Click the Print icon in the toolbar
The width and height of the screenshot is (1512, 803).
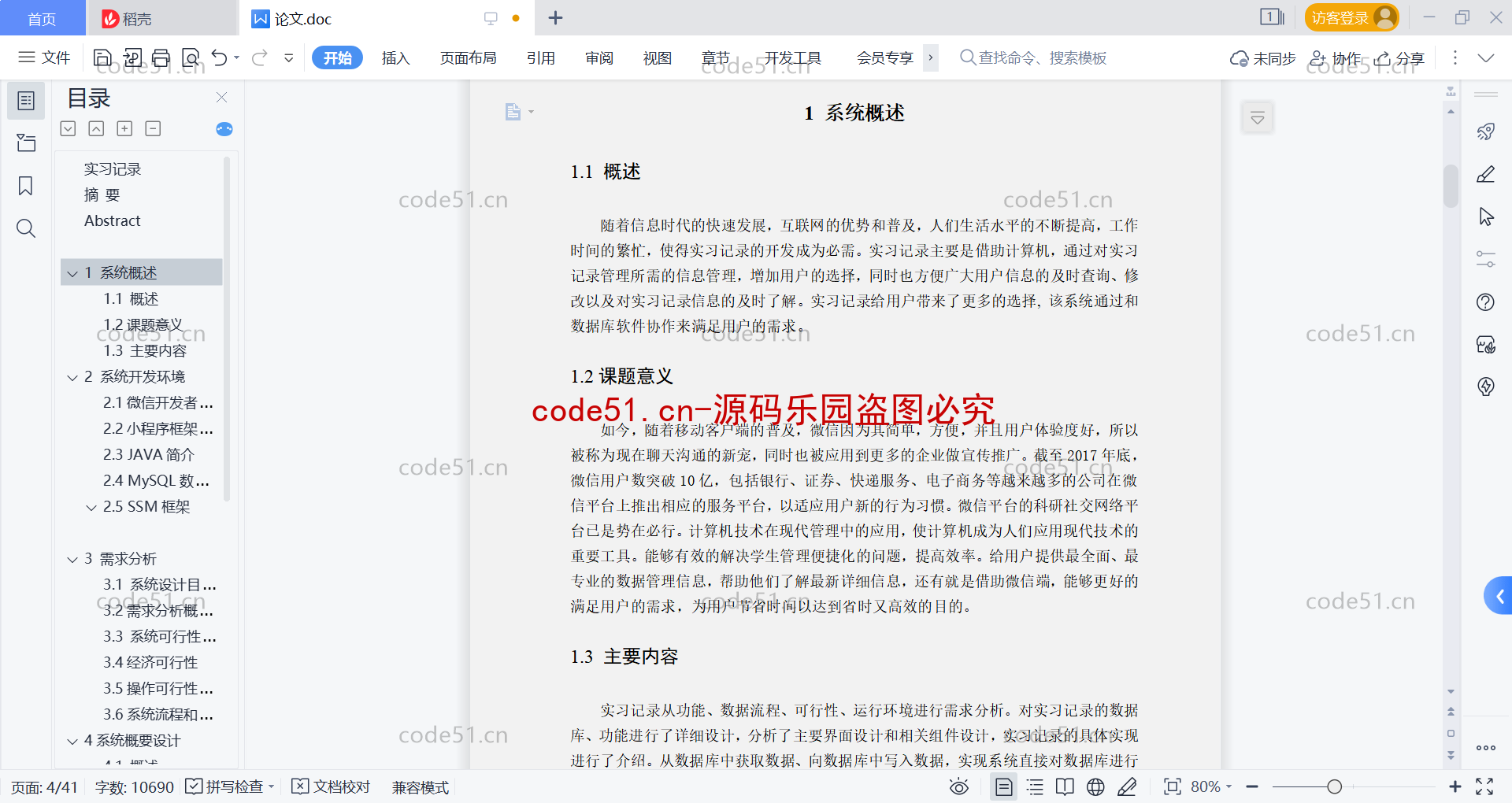click(x=161, y=57)
